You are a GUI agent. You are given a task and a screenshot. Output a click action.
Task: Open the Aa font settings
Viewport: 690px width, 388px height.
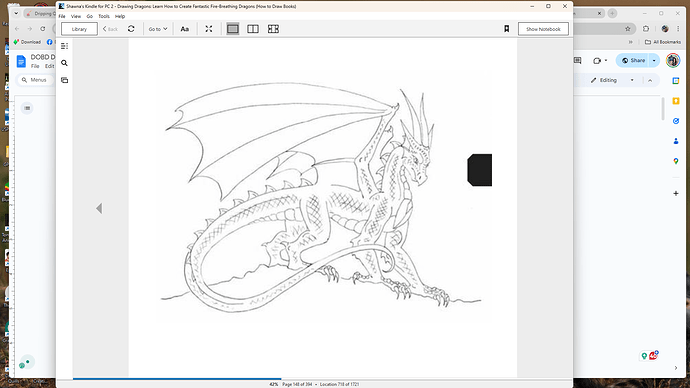pyautogui.click(x=185, y=29)
